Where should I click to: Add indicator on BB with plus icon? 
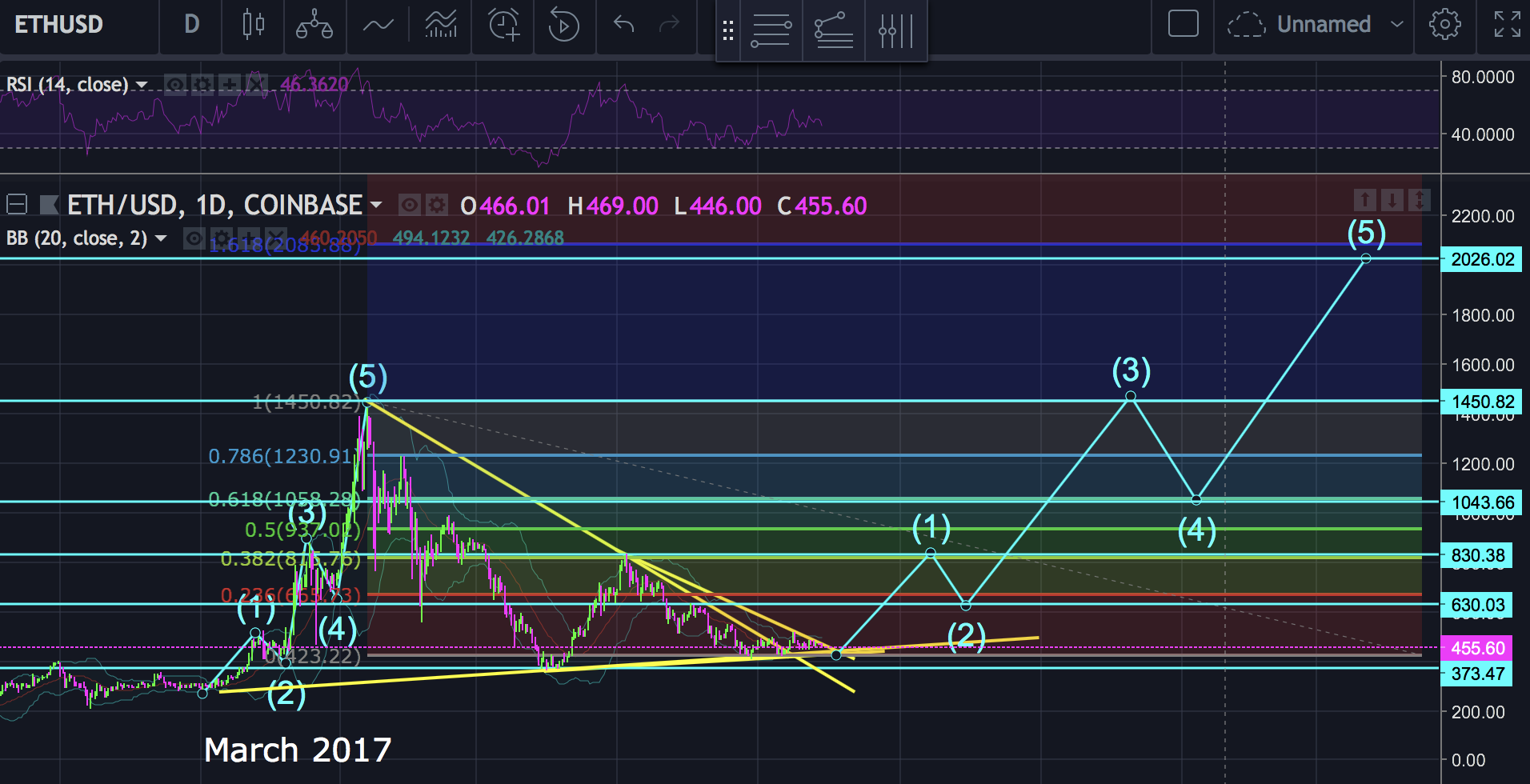click(248, 238)
